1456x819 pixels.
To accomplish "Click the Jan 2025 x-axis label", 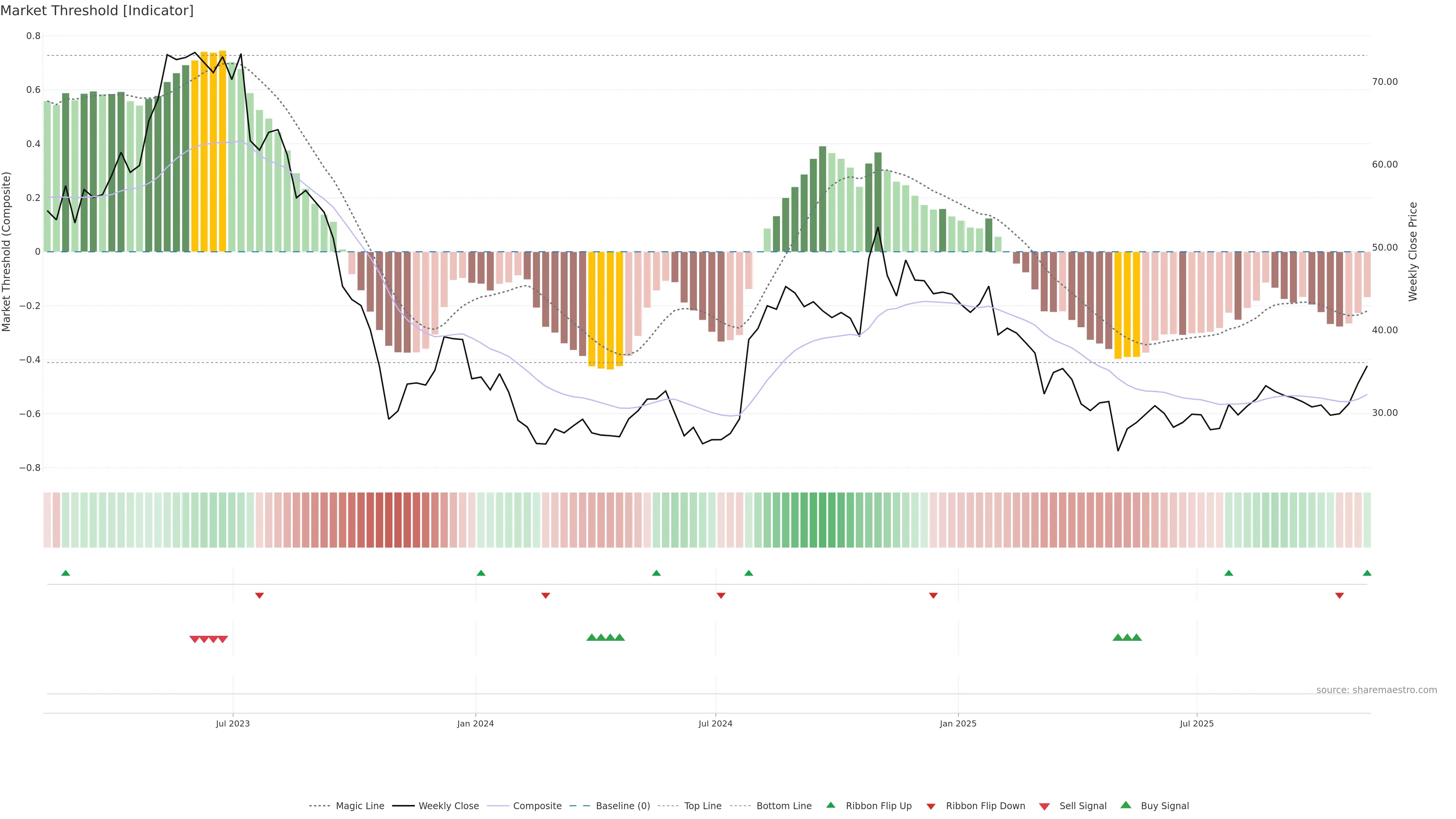I will (957, 723).
